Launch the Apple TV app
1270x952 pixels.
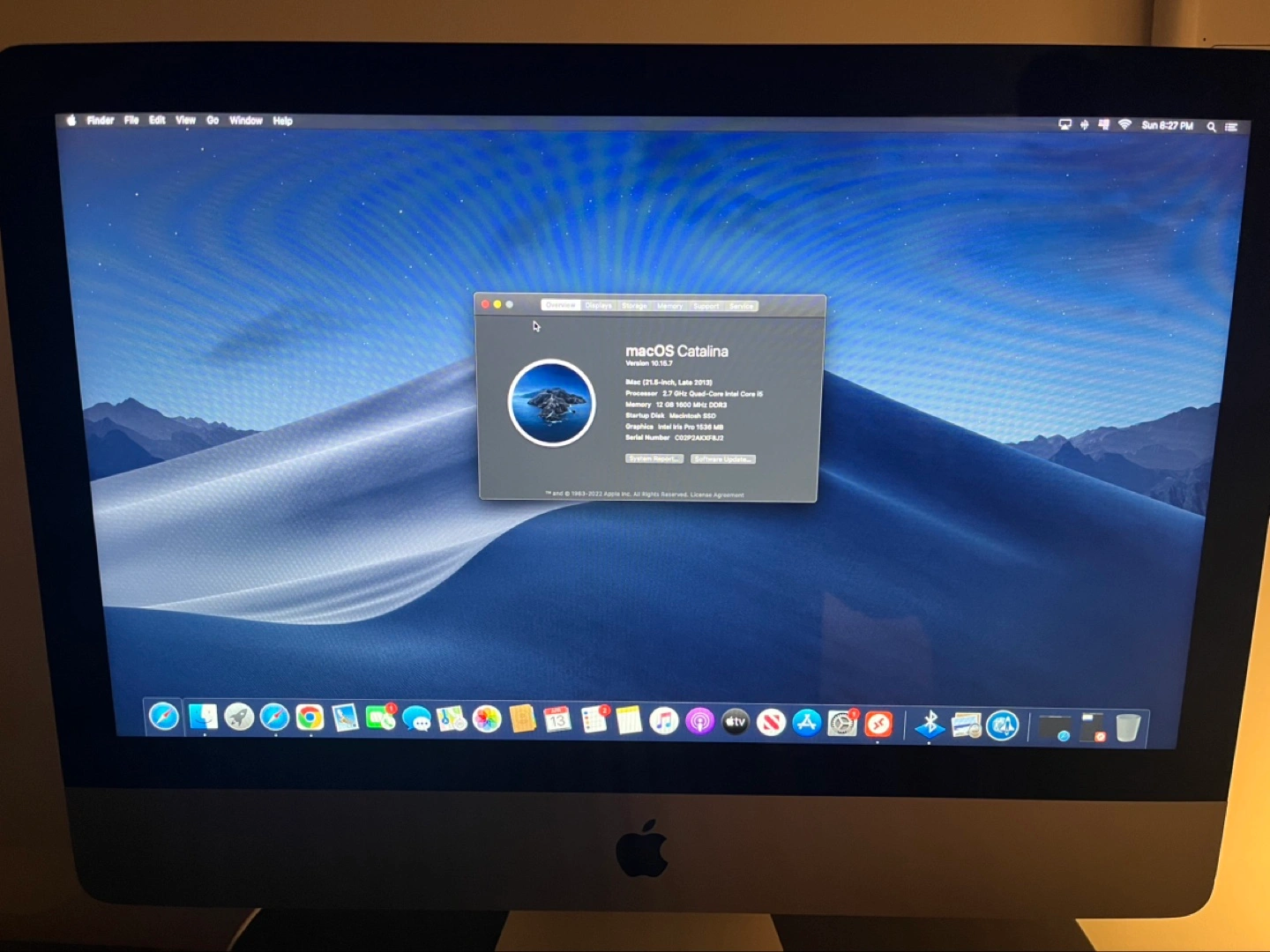[x=736, y=723]
